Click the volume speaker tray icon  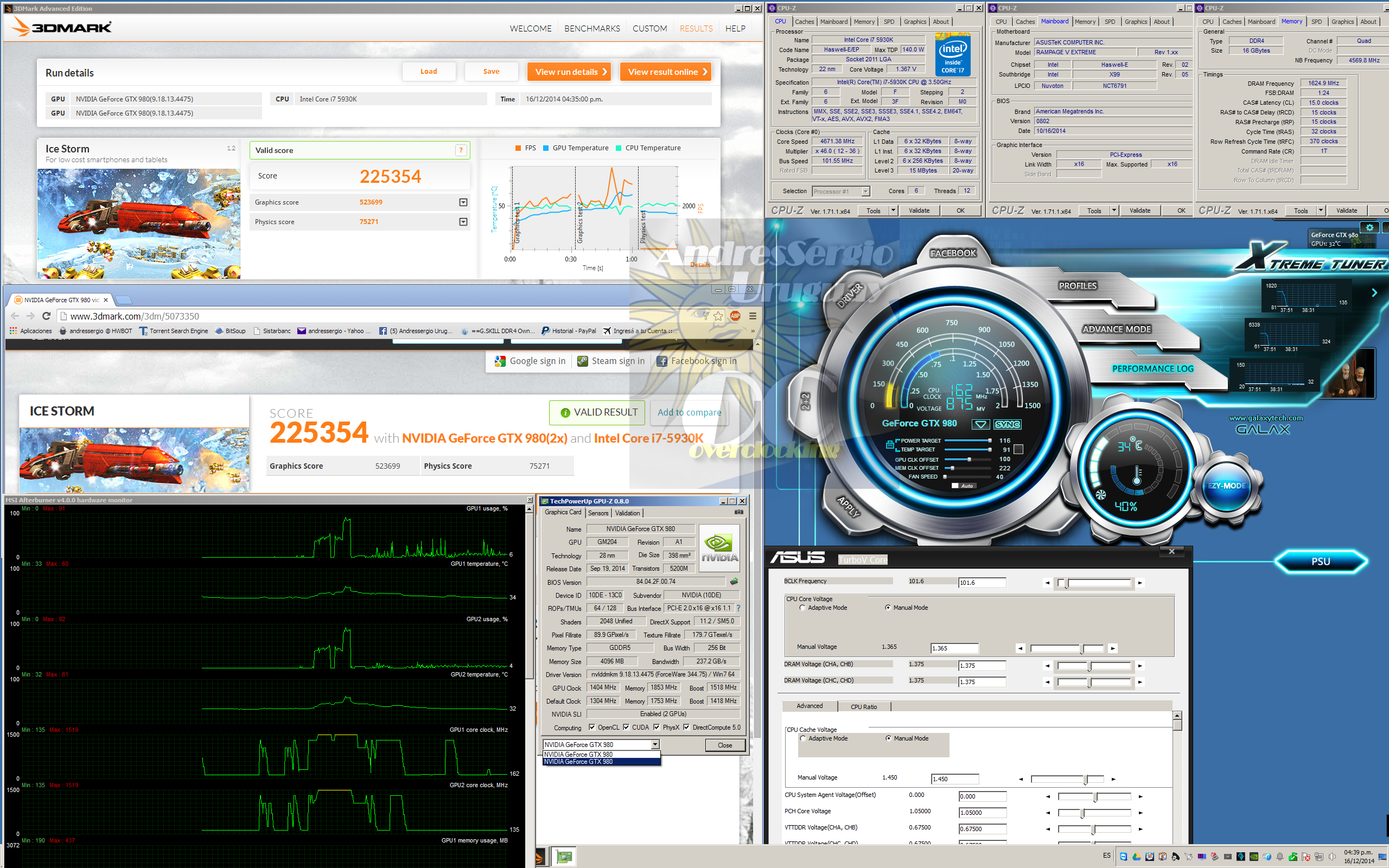(1332, 857)
